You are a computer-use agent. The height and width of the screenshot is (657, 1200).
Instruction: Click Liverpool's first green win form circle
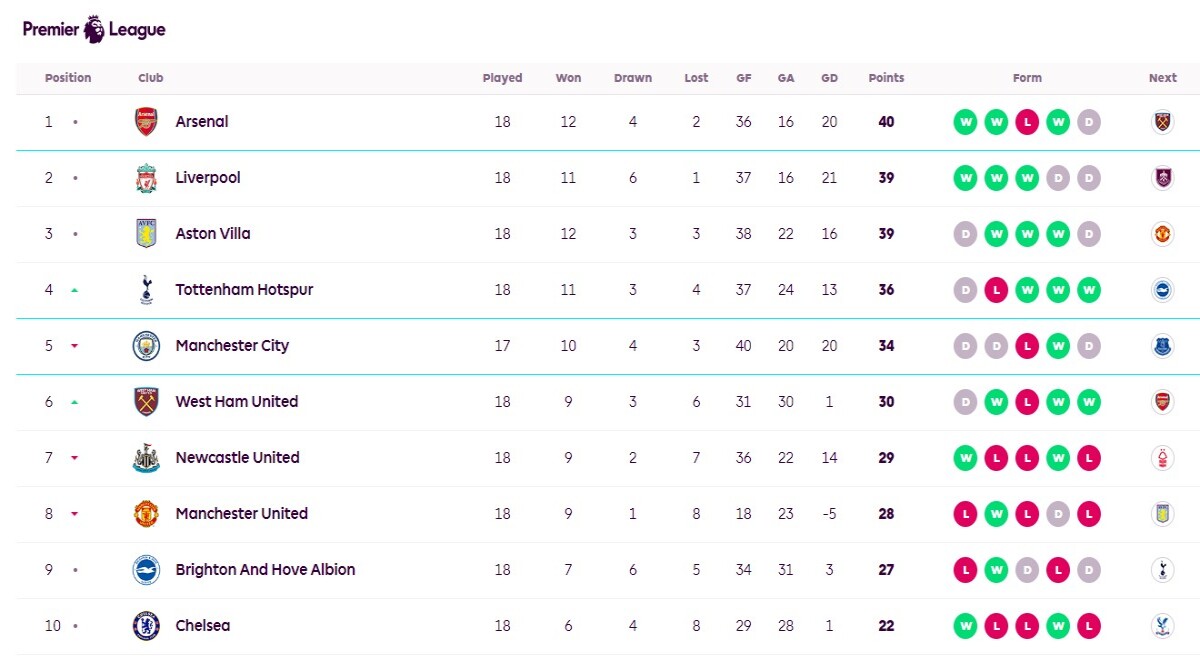(x=965, y=178)
